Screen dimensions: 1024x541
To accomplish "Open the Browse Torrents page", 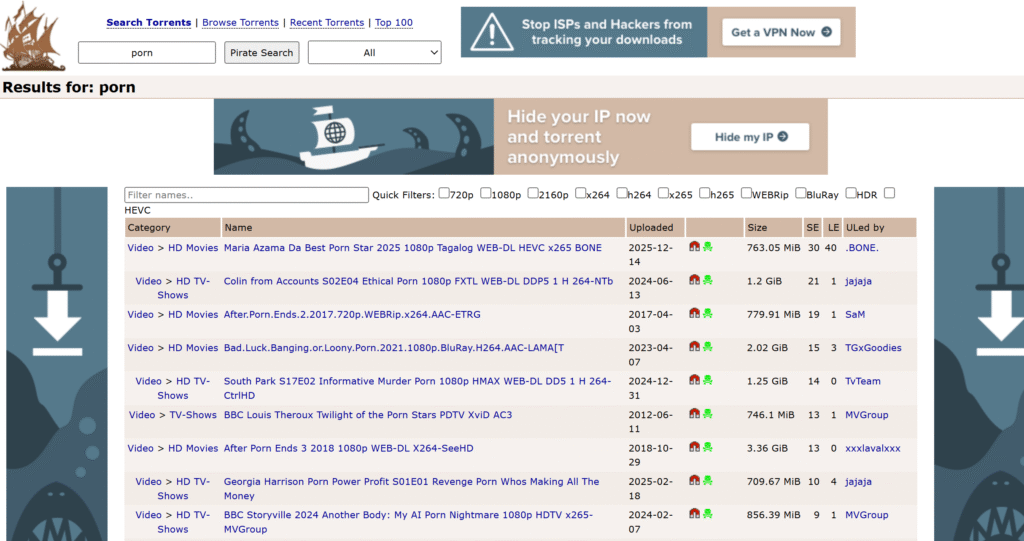I will coord(241,23).
